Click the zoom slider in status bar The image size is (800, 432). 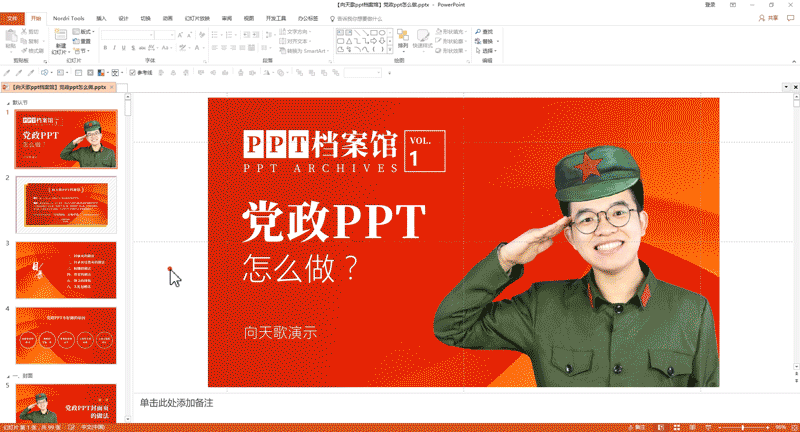pyautogui.click(x=743, y=427)
